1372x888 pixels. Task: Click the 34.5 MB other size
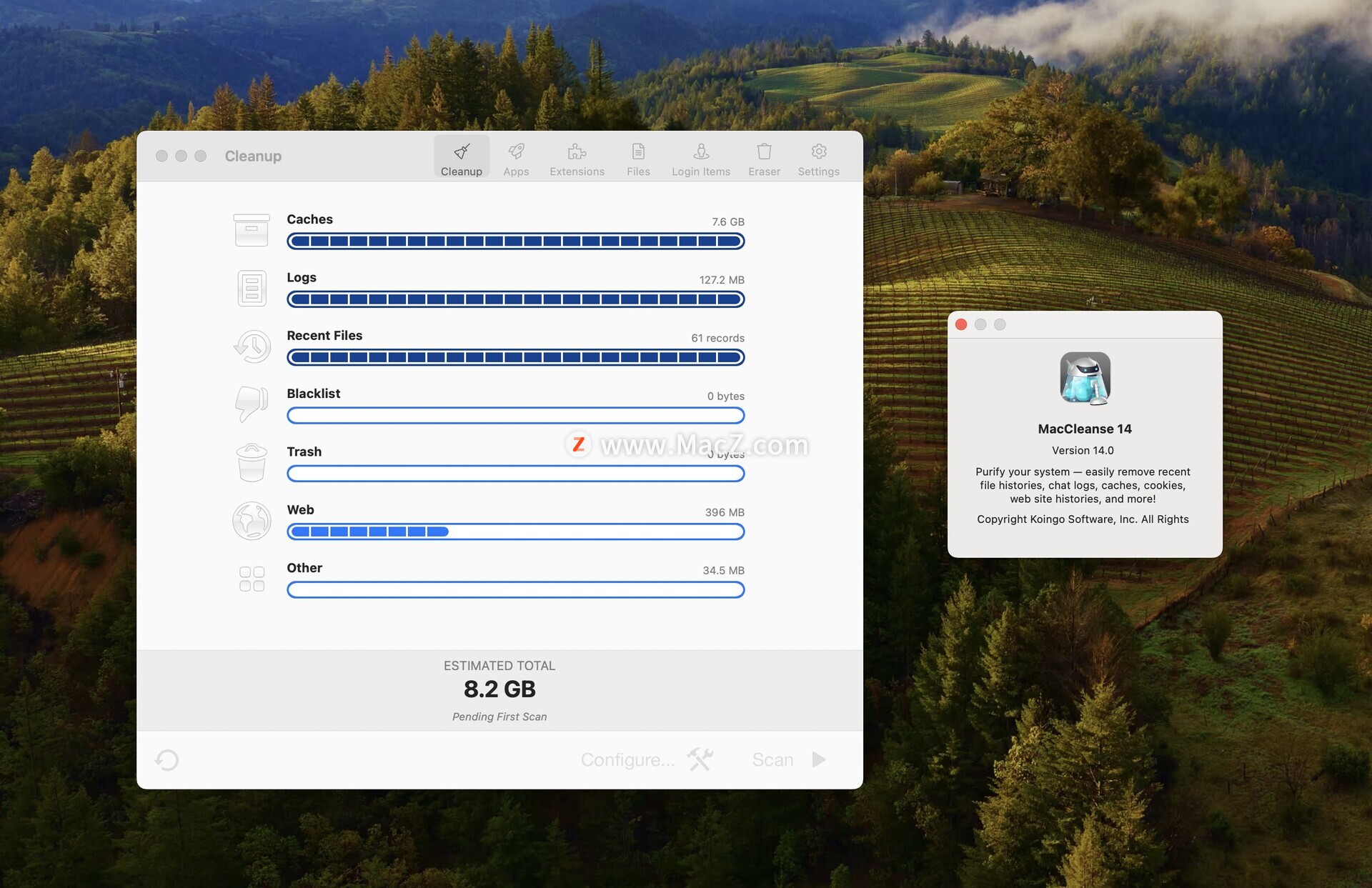(723, 570)
